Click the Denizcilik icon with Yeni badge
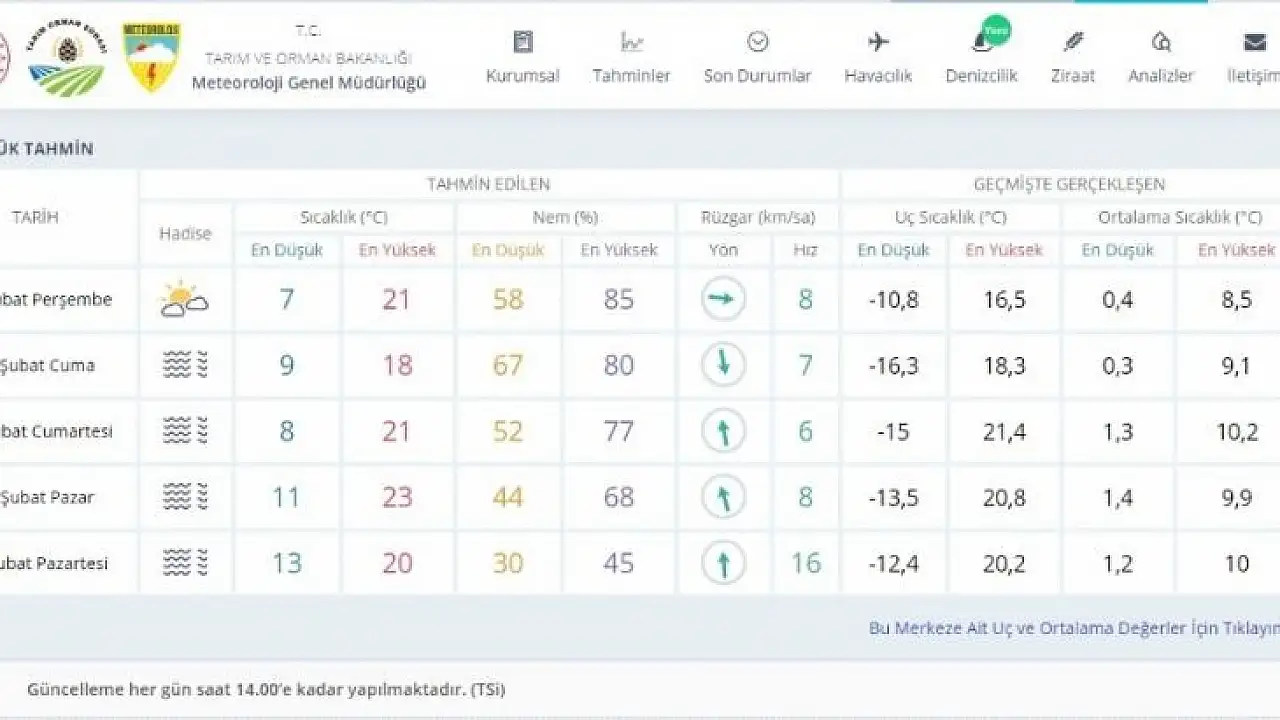1280x720 pixels. tap(984, 40)
